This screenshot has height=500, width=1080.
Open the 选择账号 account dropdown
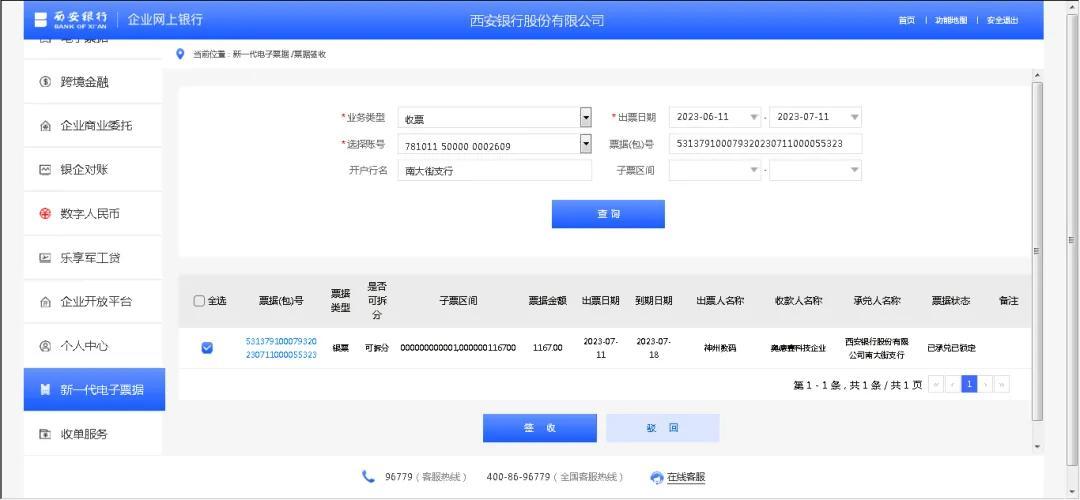click(585, 144)
